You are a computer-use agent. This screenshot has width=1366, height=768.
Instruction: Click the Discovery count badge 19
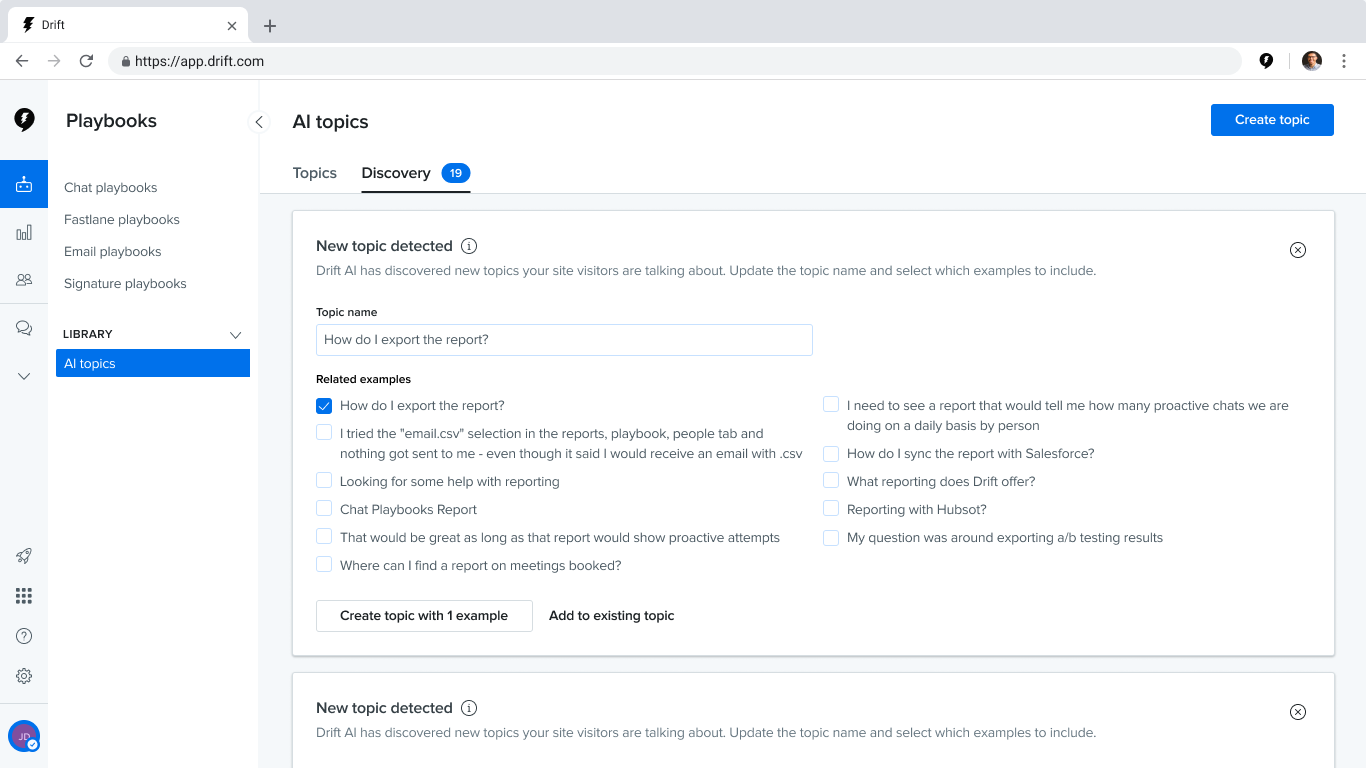point(455,173)
